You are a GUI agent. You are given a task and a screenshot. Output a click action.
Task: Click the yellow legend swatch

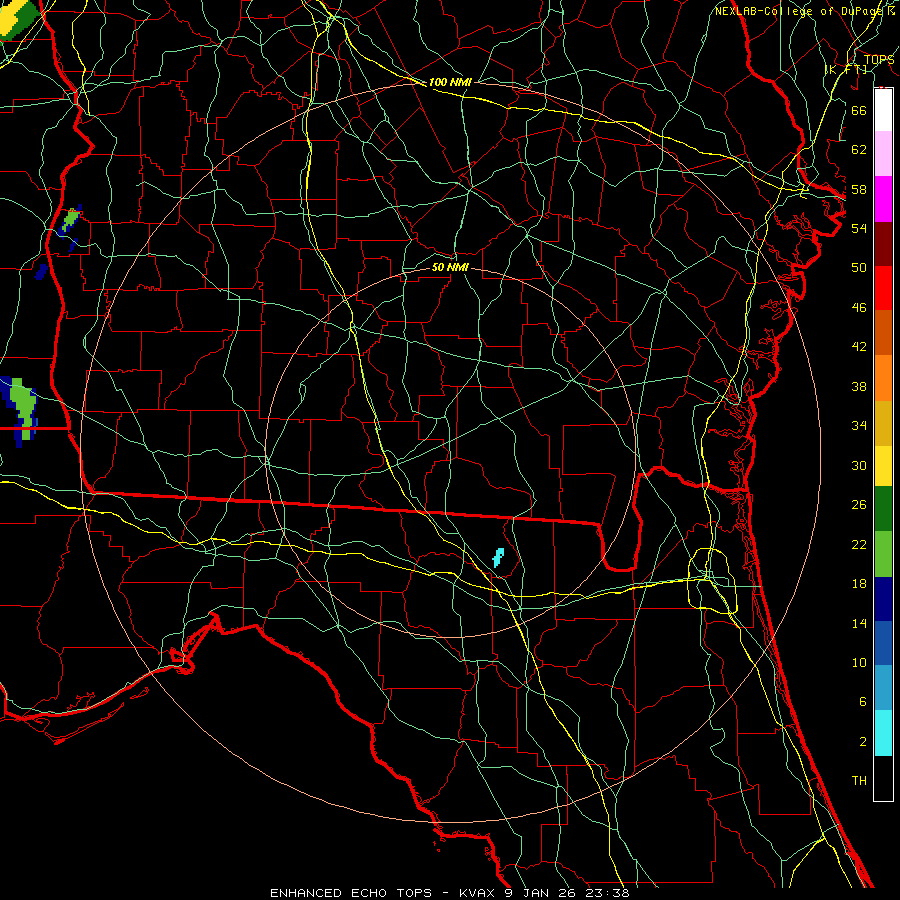[x=883, y=466]
